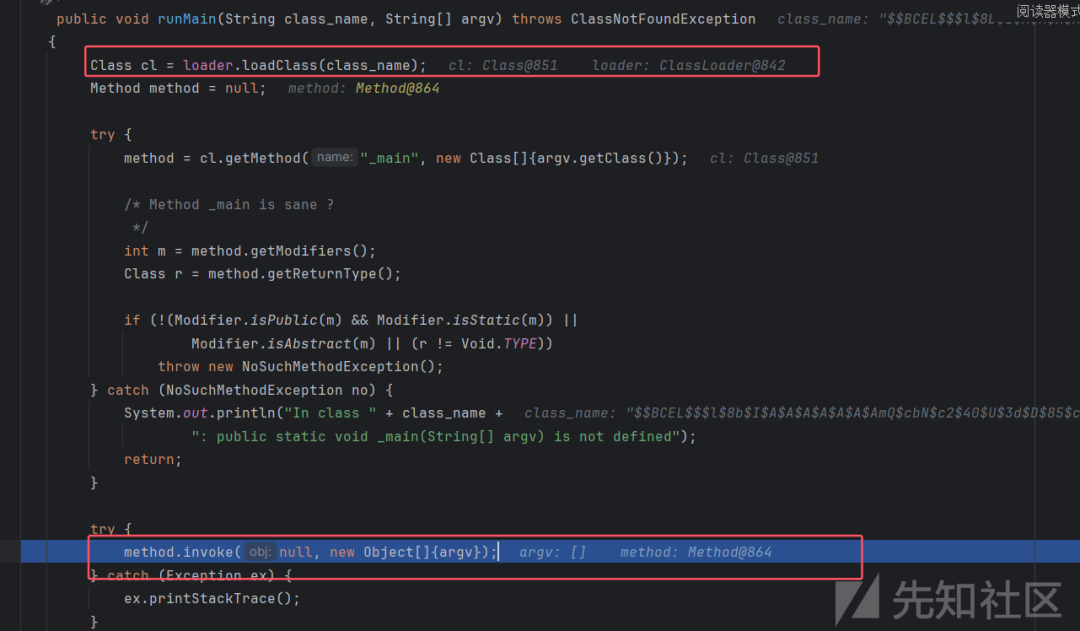The image size is (1080, 631).
Task: Click the "_main" string literal
Action: point(391,158)
